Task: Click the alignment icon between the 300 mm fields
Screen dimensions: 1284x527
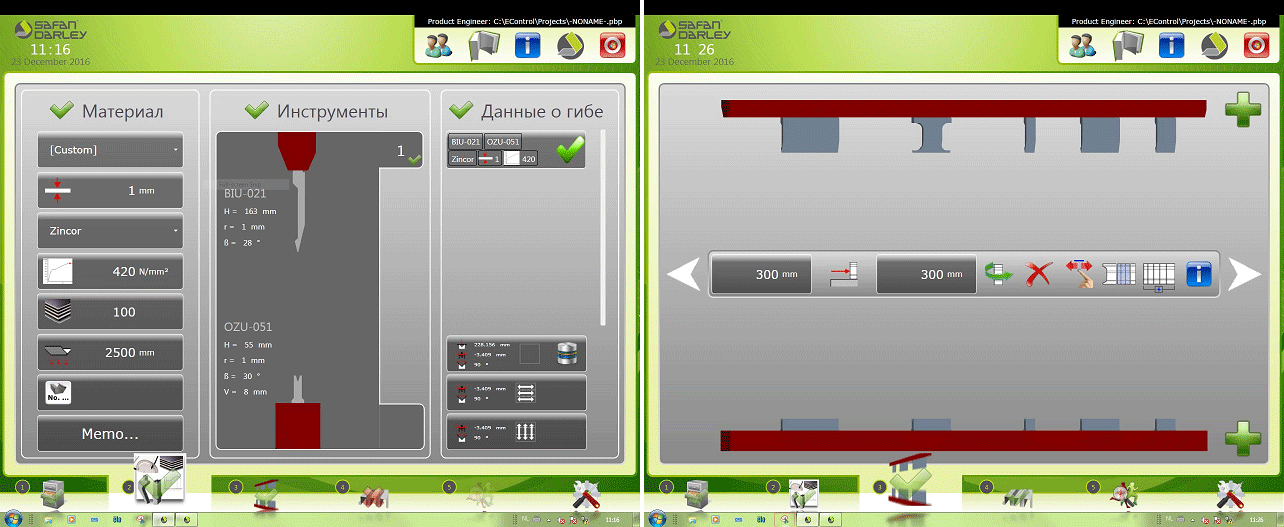Action: pyautogui.click(x=844, y=274)
